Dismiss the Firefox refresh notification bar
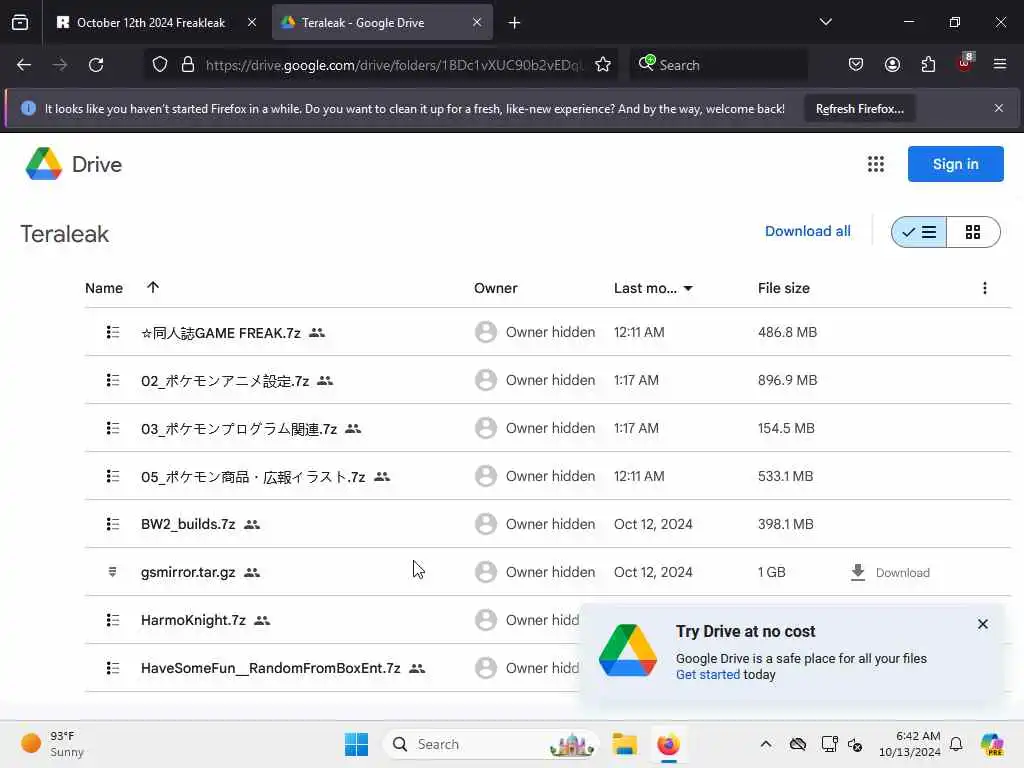This screenshot has width=1024, height=768. pos(999,108)
